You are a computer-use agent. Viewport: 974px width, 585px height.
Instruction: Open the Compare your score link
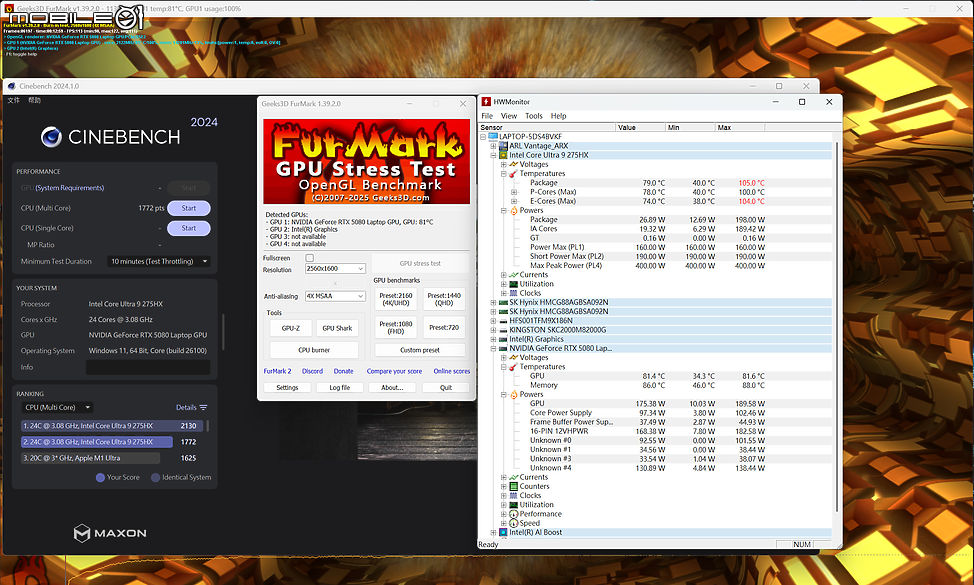point(394,371)
